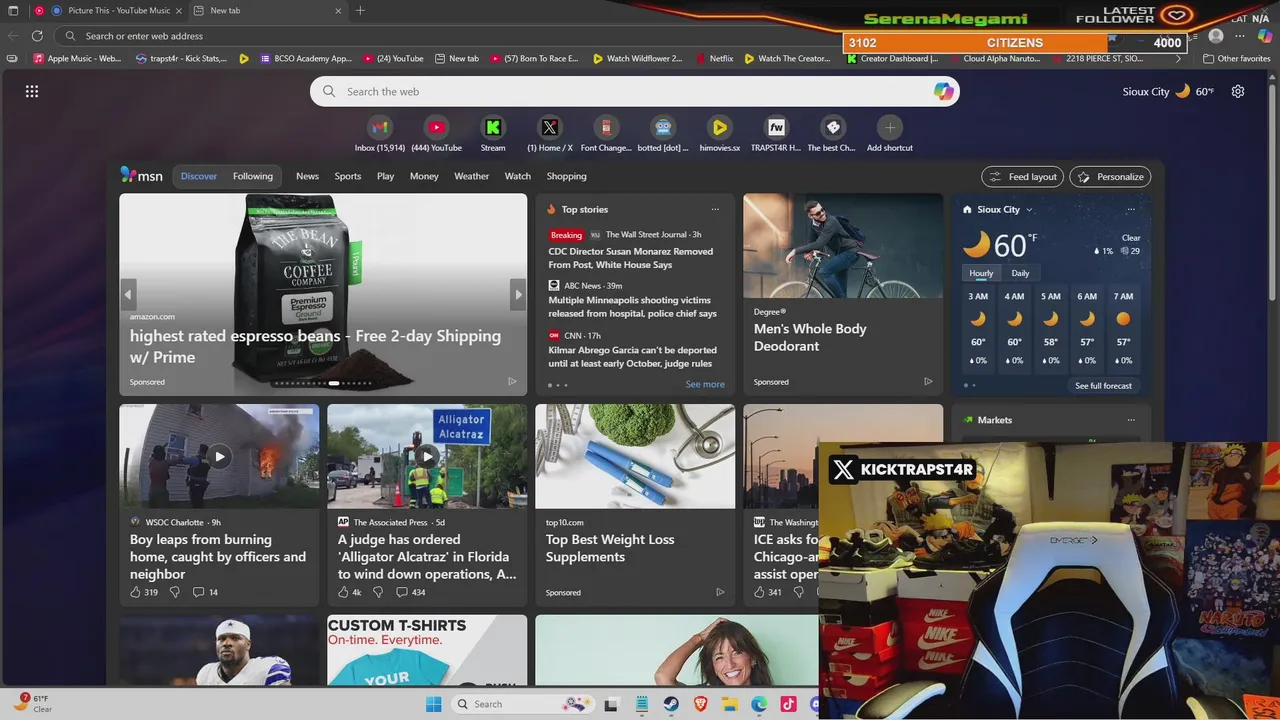Launch Steam from the taskbar
The width and height of the screenshot is (1280, 720).
point(671,704)
